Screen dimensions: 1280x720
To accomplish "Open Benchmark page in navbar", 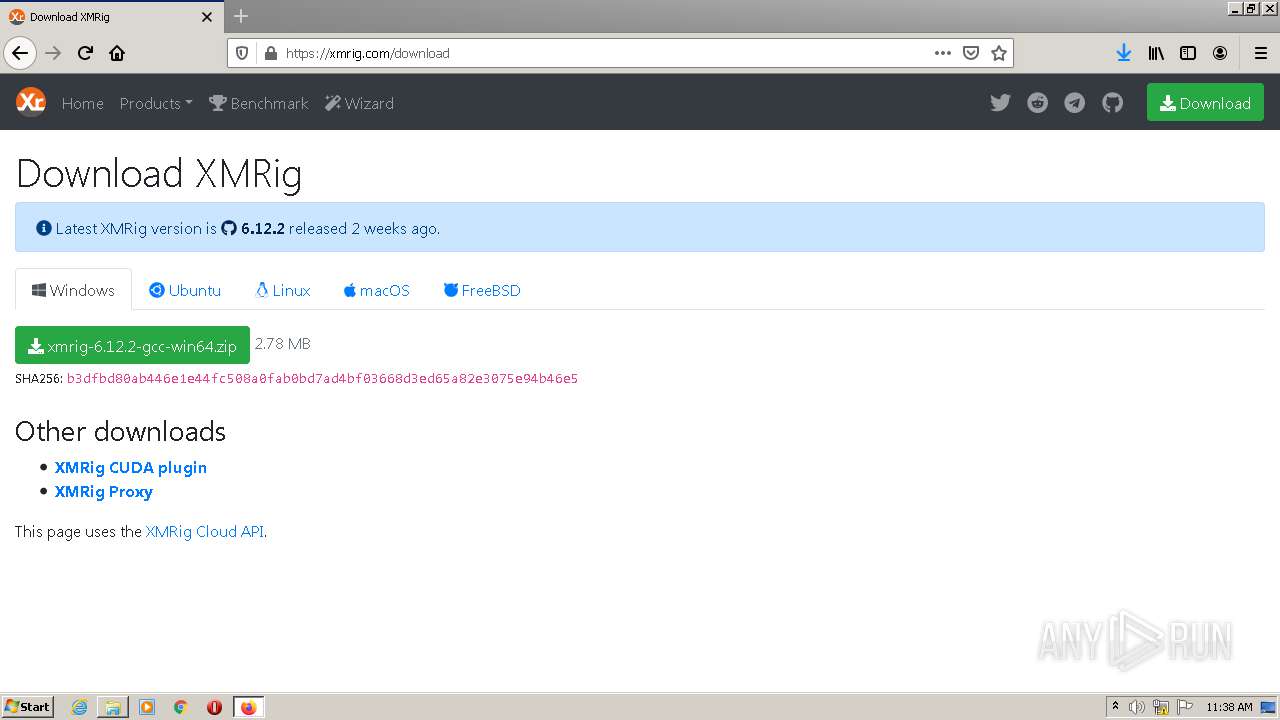I will pos(259,103).
